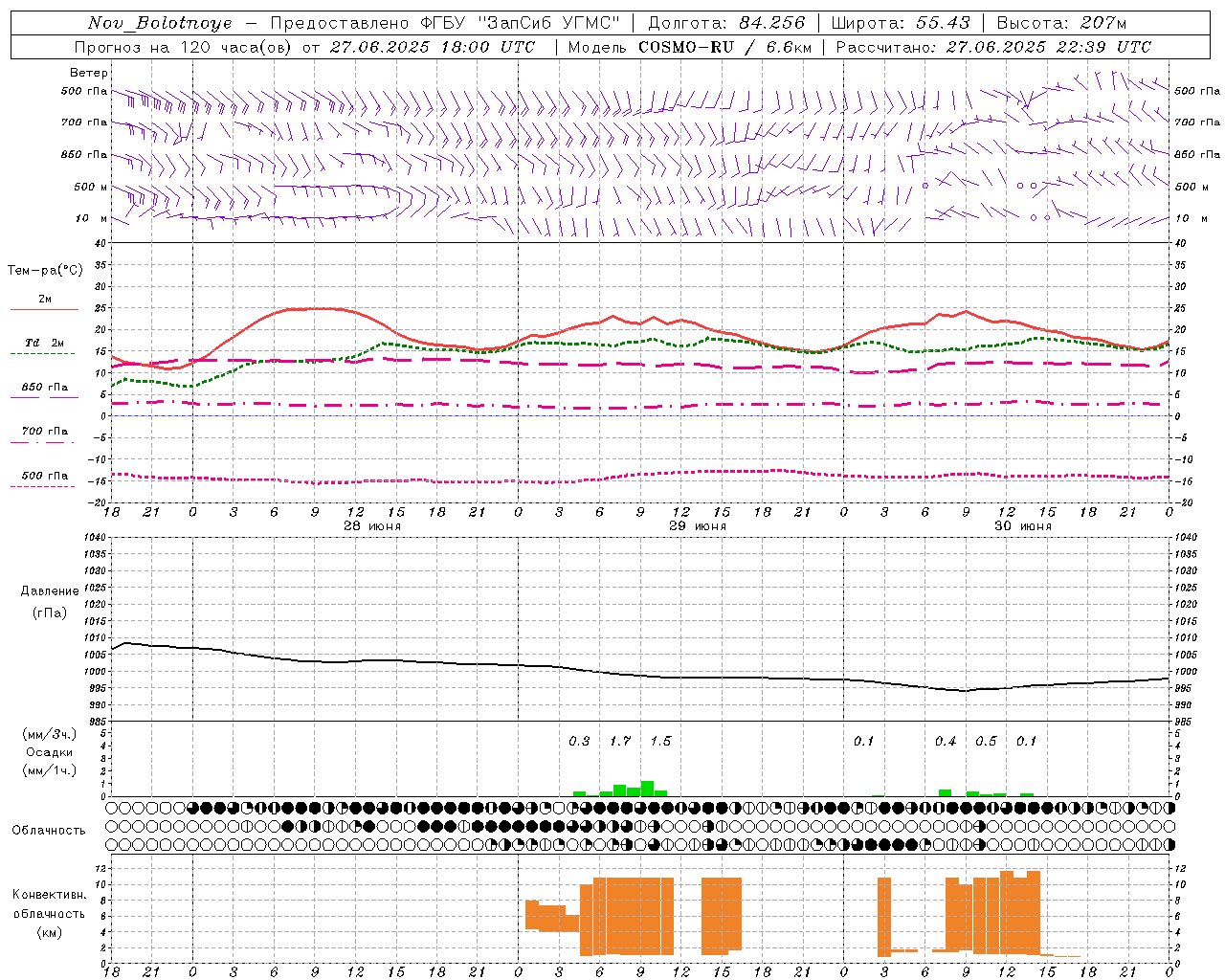Click the Td 2м legend label
Viewport: 1225px width, 980px height.
click(44, 343)
